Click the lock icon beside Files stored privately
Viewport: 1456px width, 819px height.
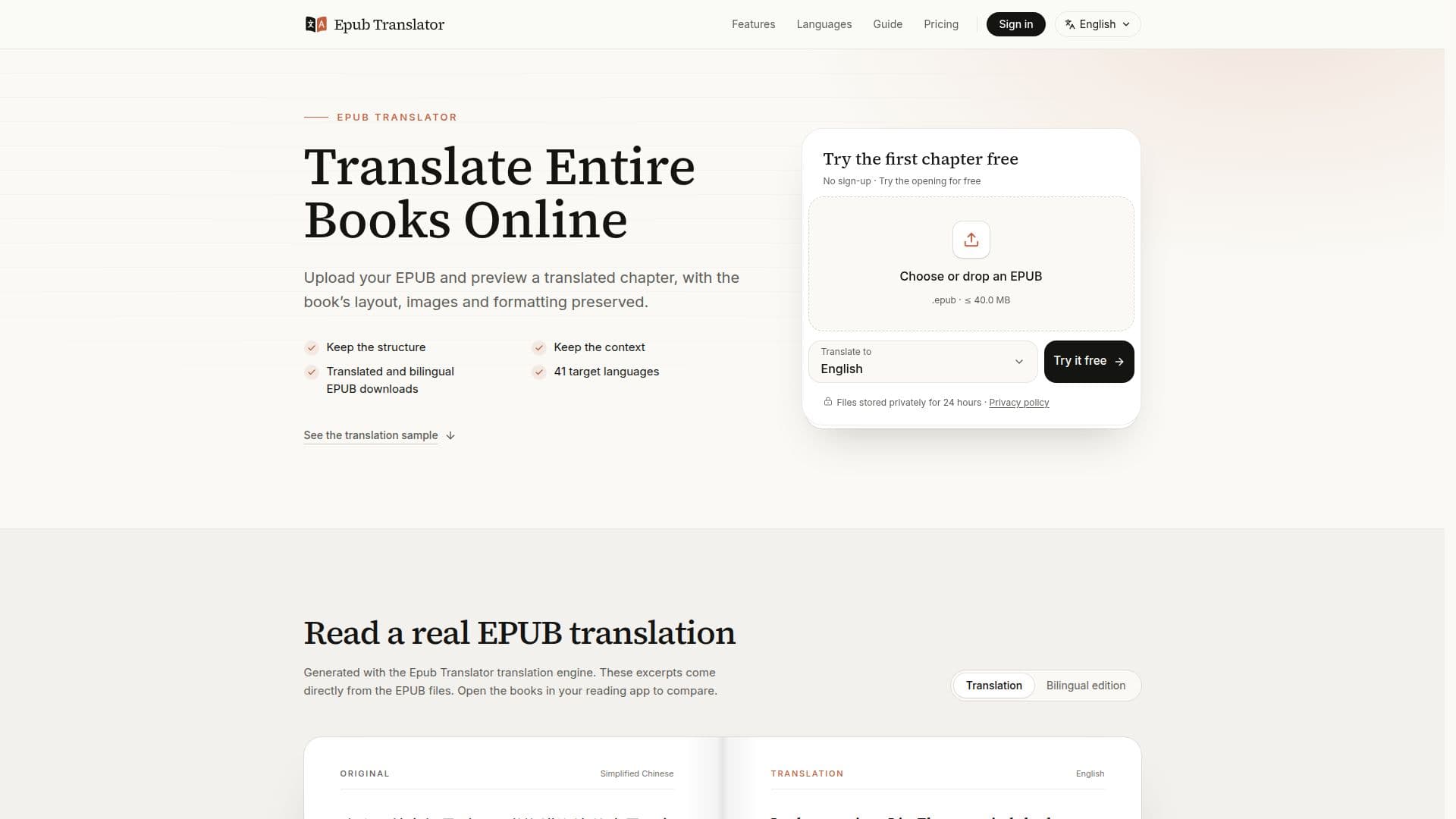pyautogui.click(x=828, y=402)
